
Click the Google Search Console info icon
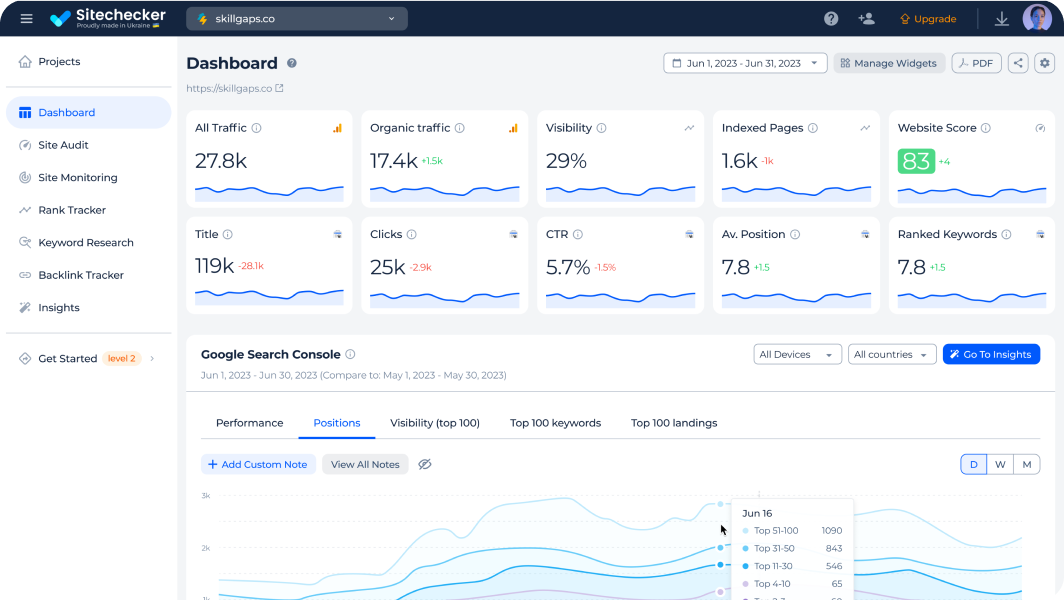(x=350, y=354)
